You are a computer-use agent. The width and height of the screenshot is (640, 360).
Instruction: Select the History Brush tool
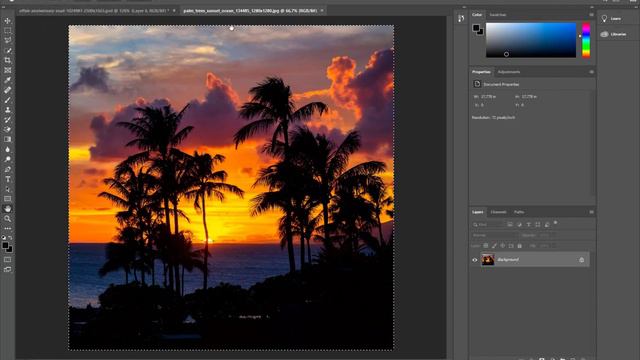(8, 120)
